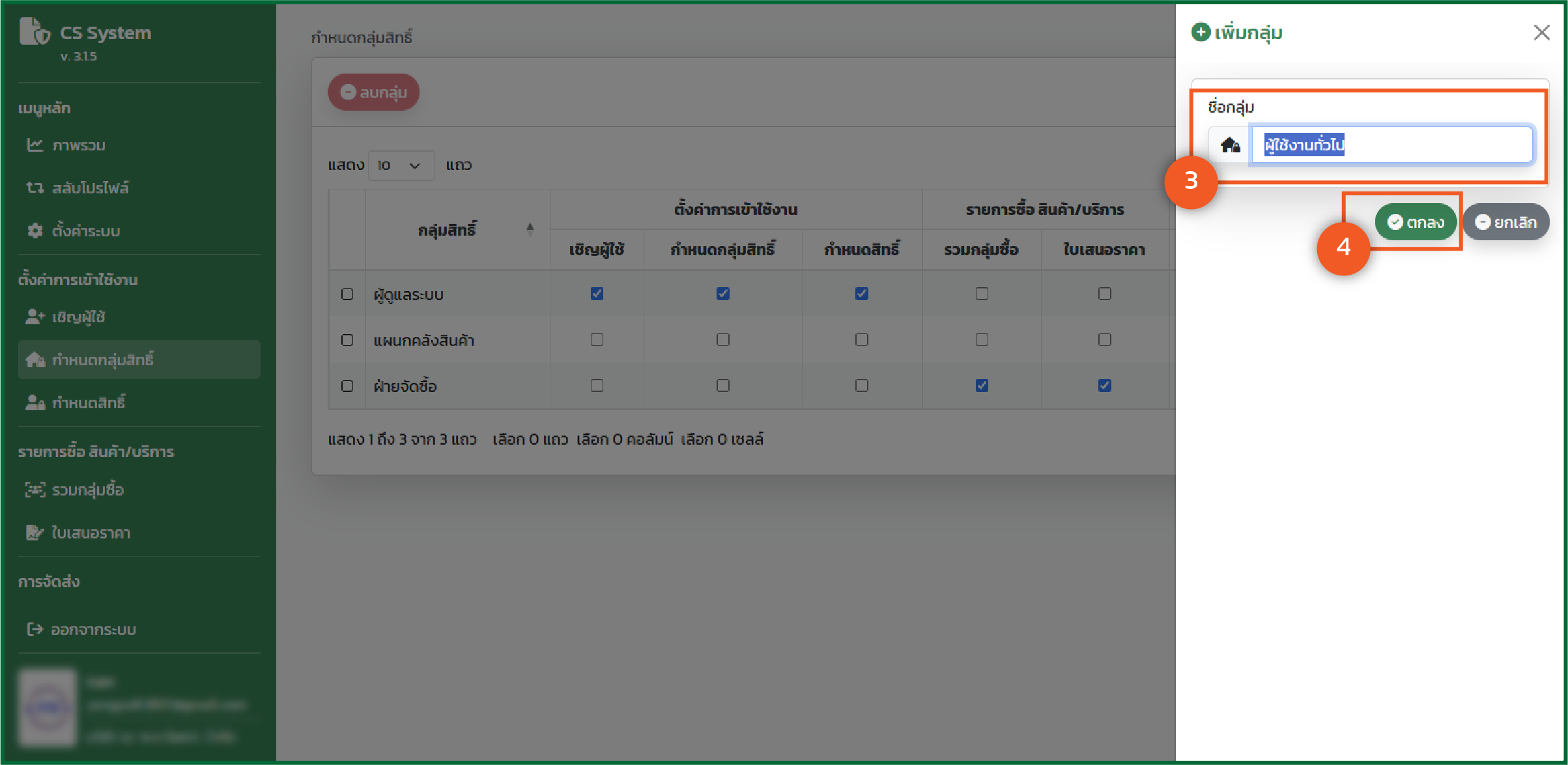Uncheck ใบเสนอราคา permission for ฝ่ายจัดซื้อ
The width and height of the screenshot is (1568, 765).
coord(1104,385)
